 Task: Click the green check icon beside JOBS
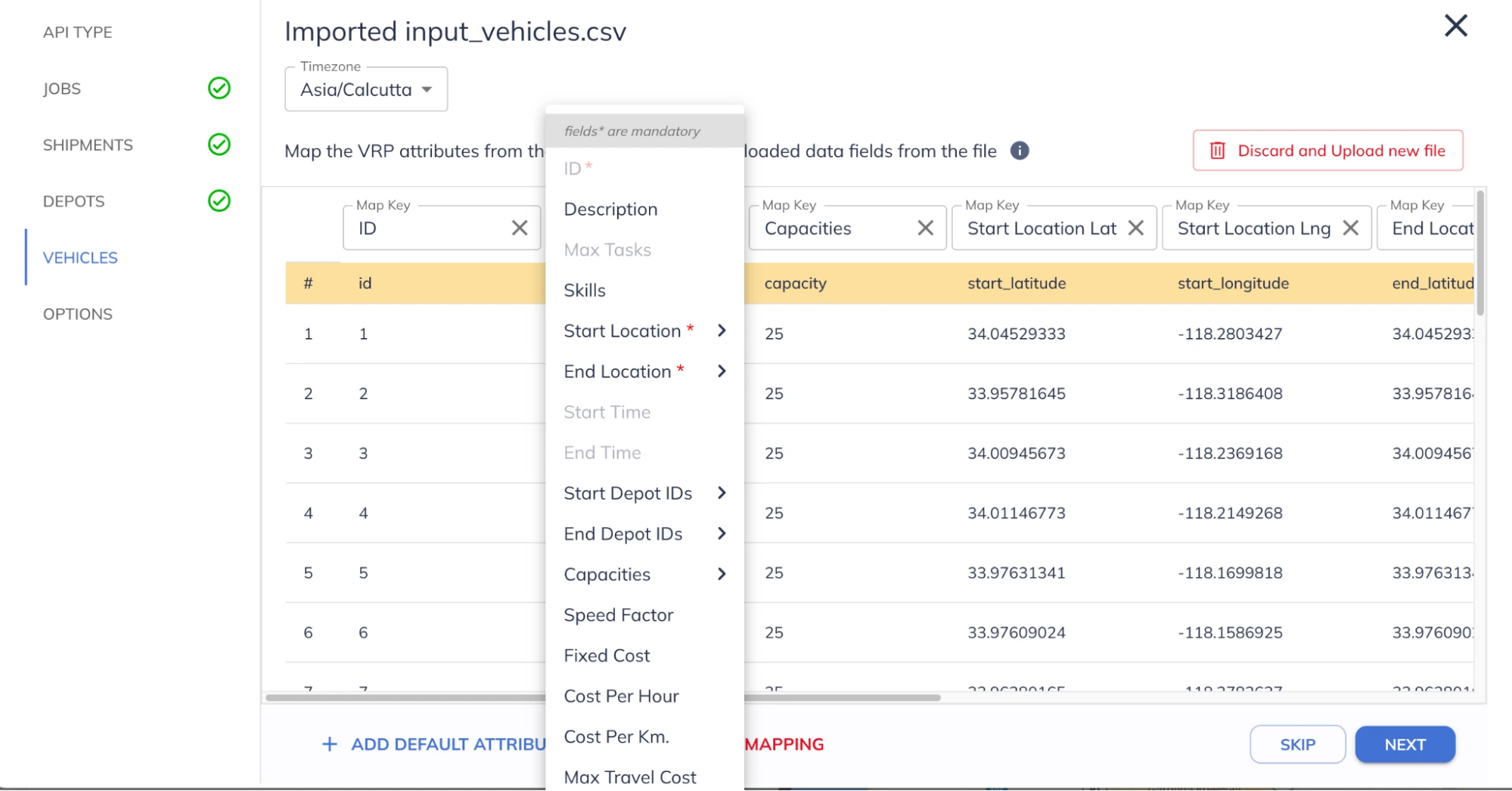point(219,88)
